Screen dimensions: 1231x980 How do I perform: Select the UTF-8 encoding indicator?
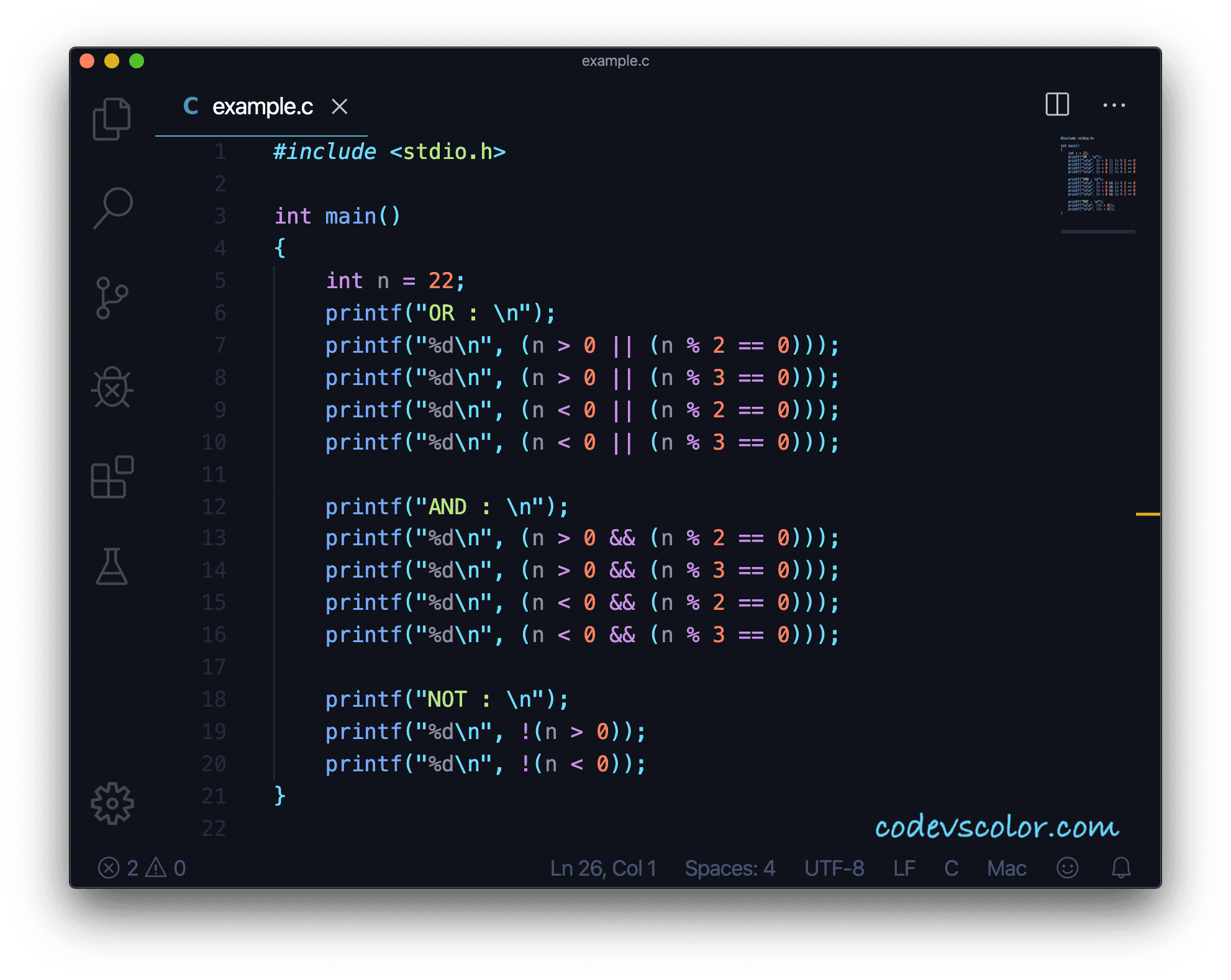click(x=834, y=868)
